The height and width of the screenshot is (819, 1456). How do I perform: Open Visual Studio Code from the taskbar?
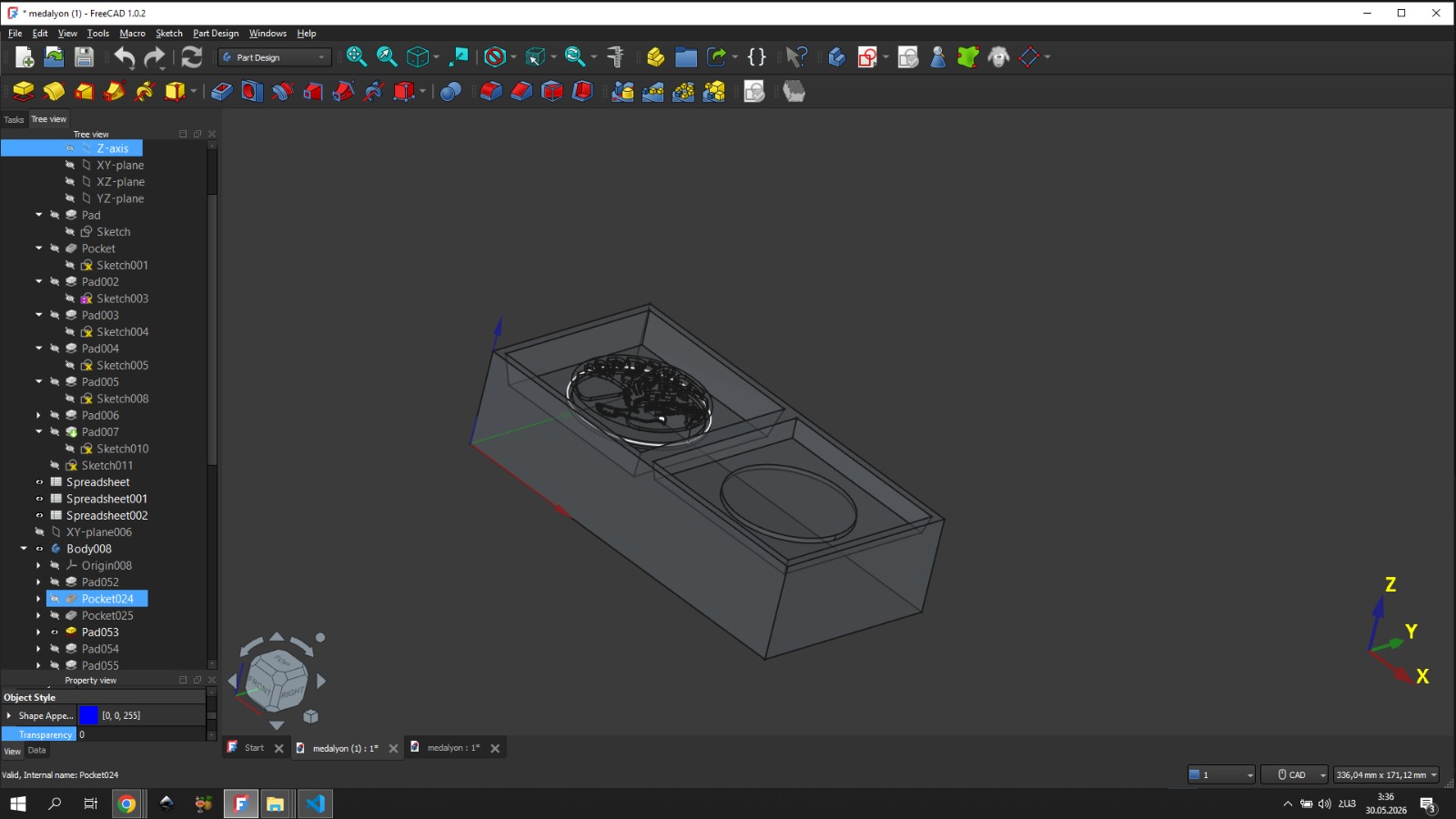(x=315, y=804)
